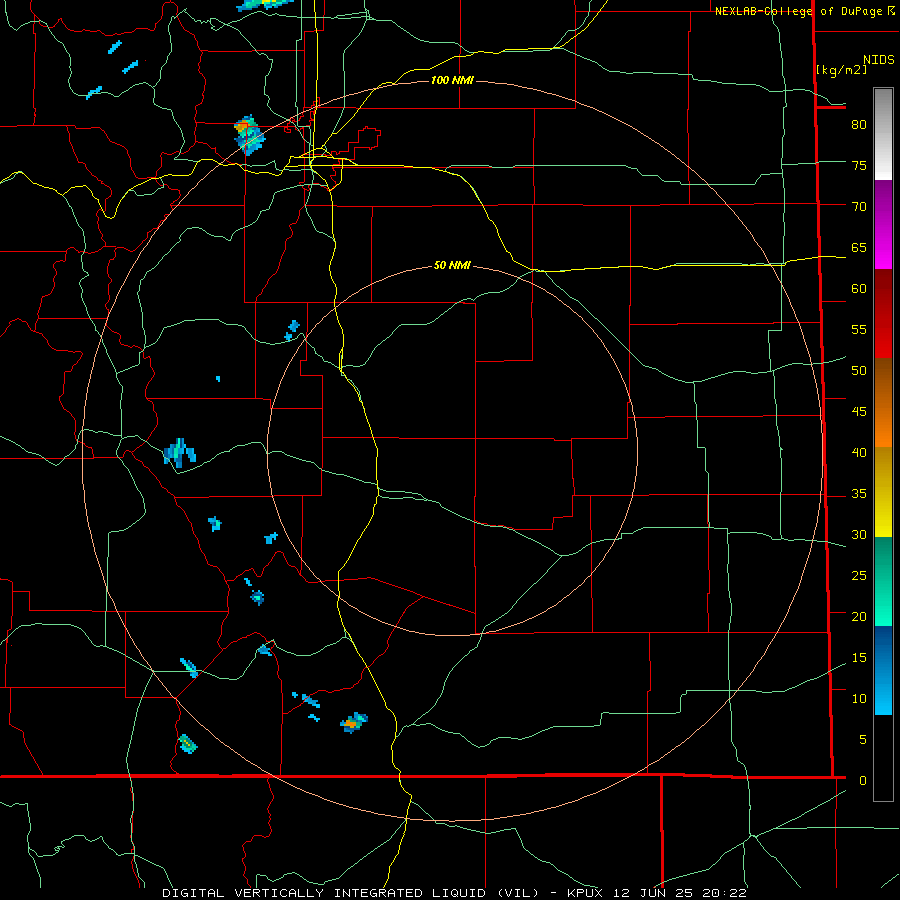Pick the gray-white segment of the color bar
Image resolution: width=900 pixels, height=900 pixels.
(883, 134)
